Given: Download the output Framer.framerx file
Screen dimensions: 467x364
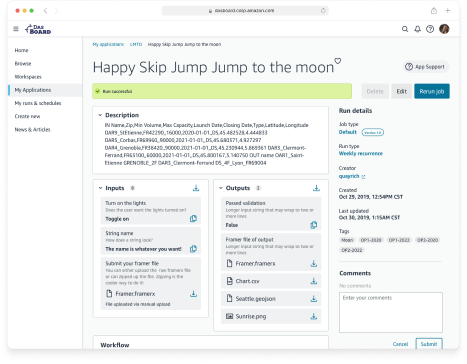Looking at the screenshot, I should coord(314,264).
